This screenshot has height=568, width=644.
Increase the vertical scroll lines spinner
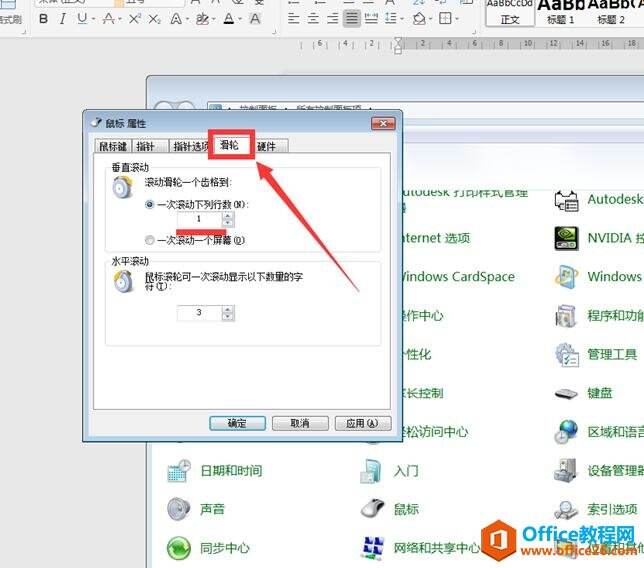coord(228,216)
